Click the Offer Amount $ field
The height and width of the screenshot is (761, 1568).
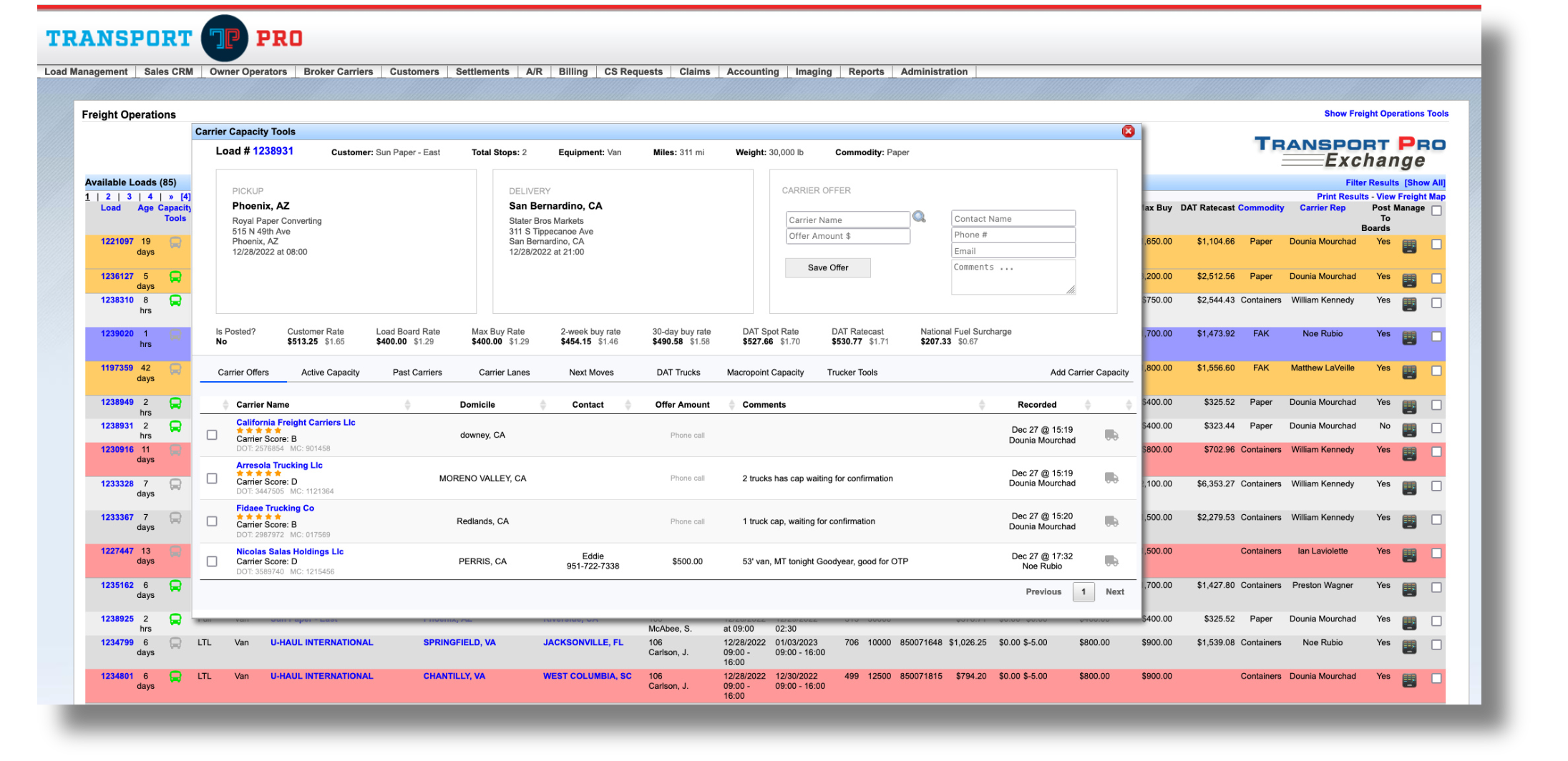847,236
